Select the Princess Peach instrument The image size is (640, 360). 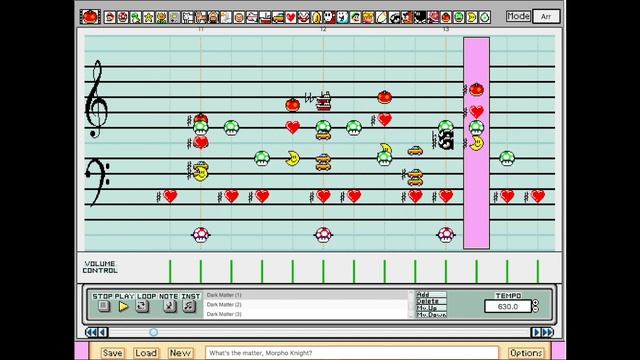[368, 17]
